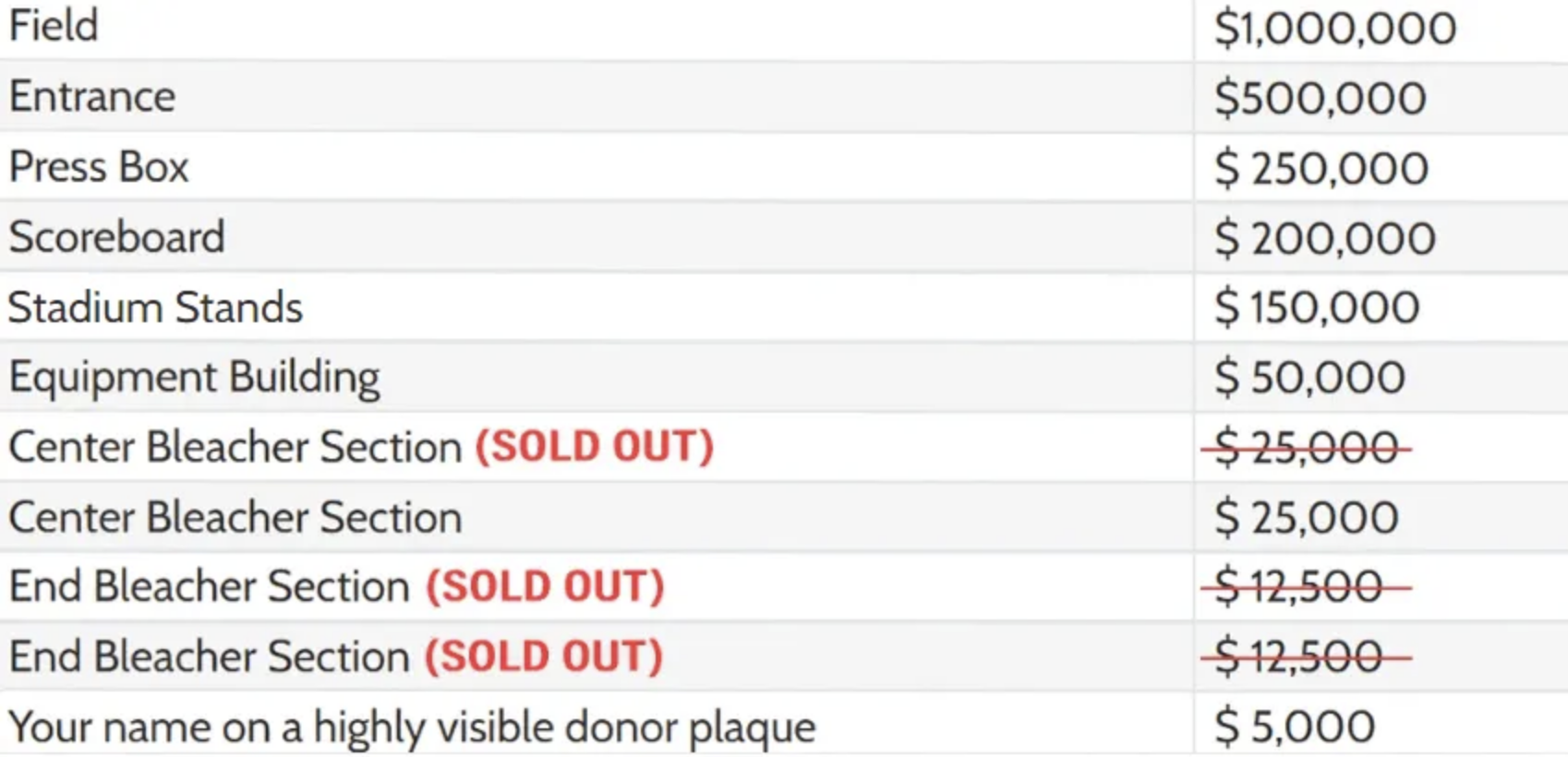Select the $5,000 donor plaque price
This screenshot has height=757, width=1568.
tap(1295, 727)
